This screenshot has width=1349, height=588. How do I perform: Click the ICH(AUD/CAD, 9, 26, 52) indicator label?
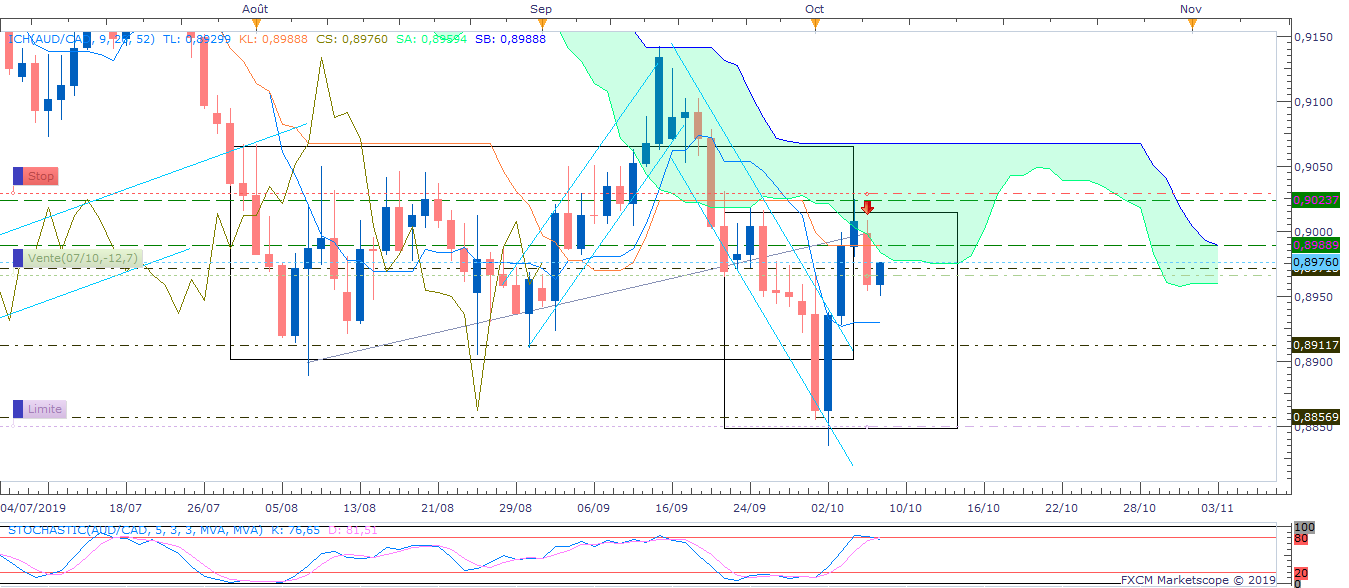tap(80, 39)
